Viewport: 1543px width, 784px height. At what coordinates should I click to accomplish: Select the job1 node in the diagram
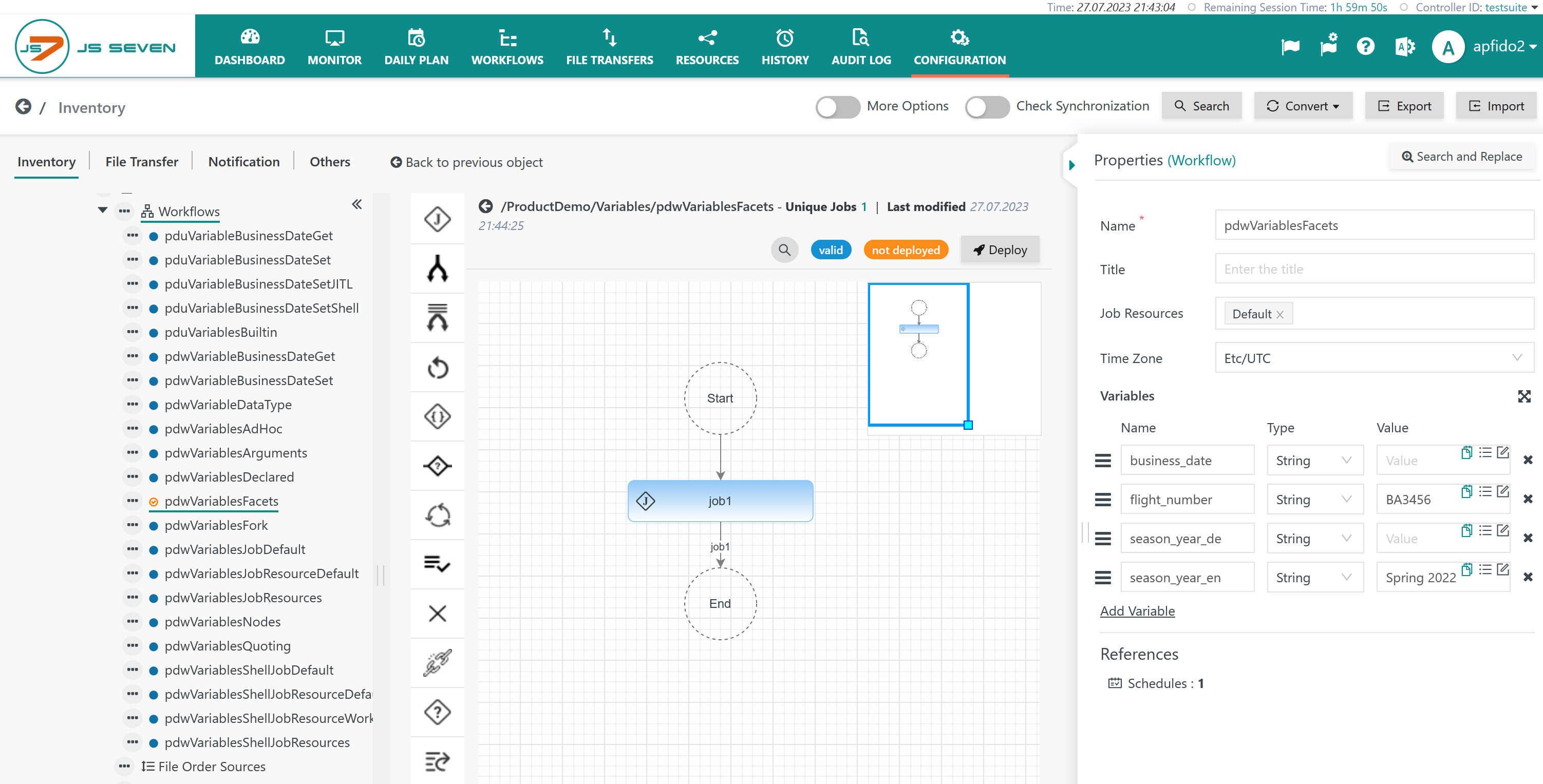[x=720, y=501]
